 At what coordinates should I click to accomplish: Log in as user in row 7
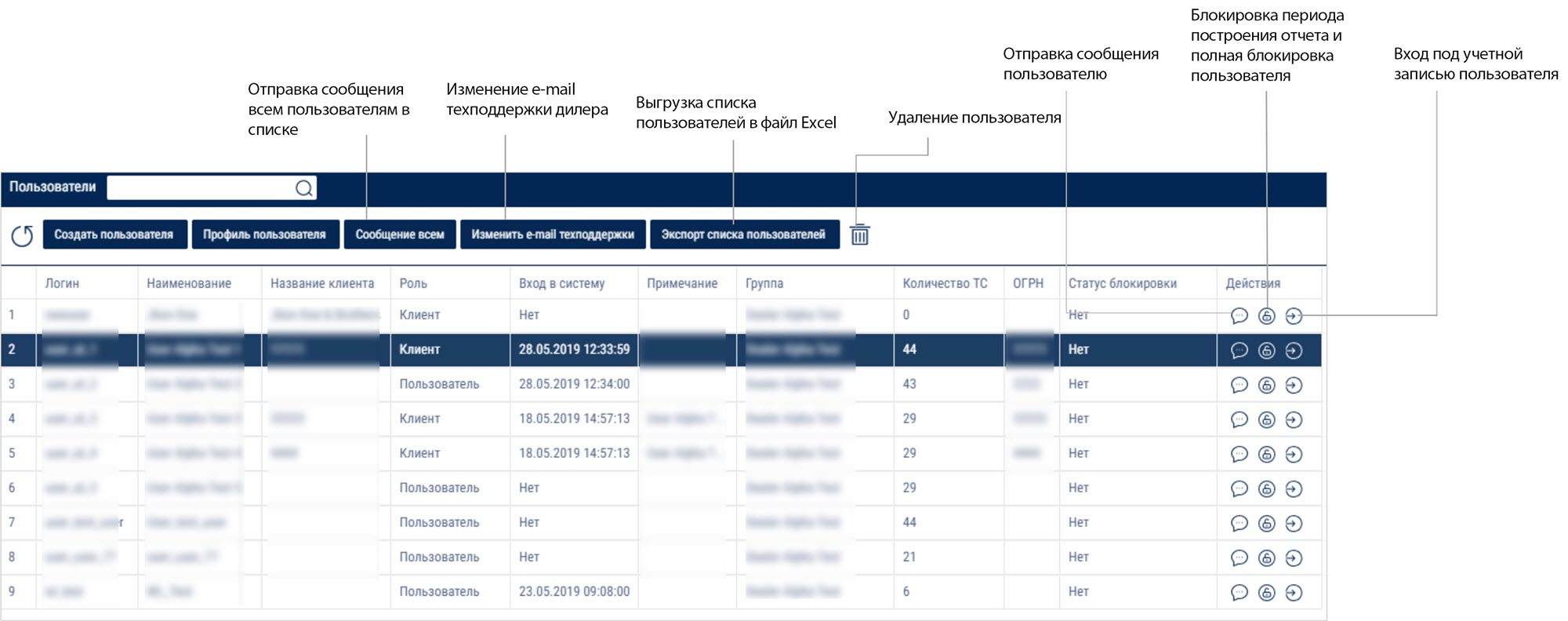[x=1294, y=523]
